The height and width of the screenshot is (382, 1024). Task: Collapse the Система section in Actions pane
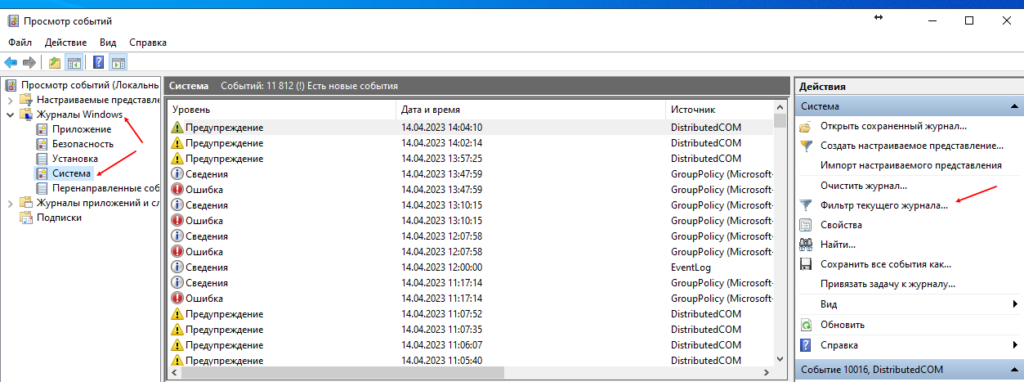[1014, 106]
